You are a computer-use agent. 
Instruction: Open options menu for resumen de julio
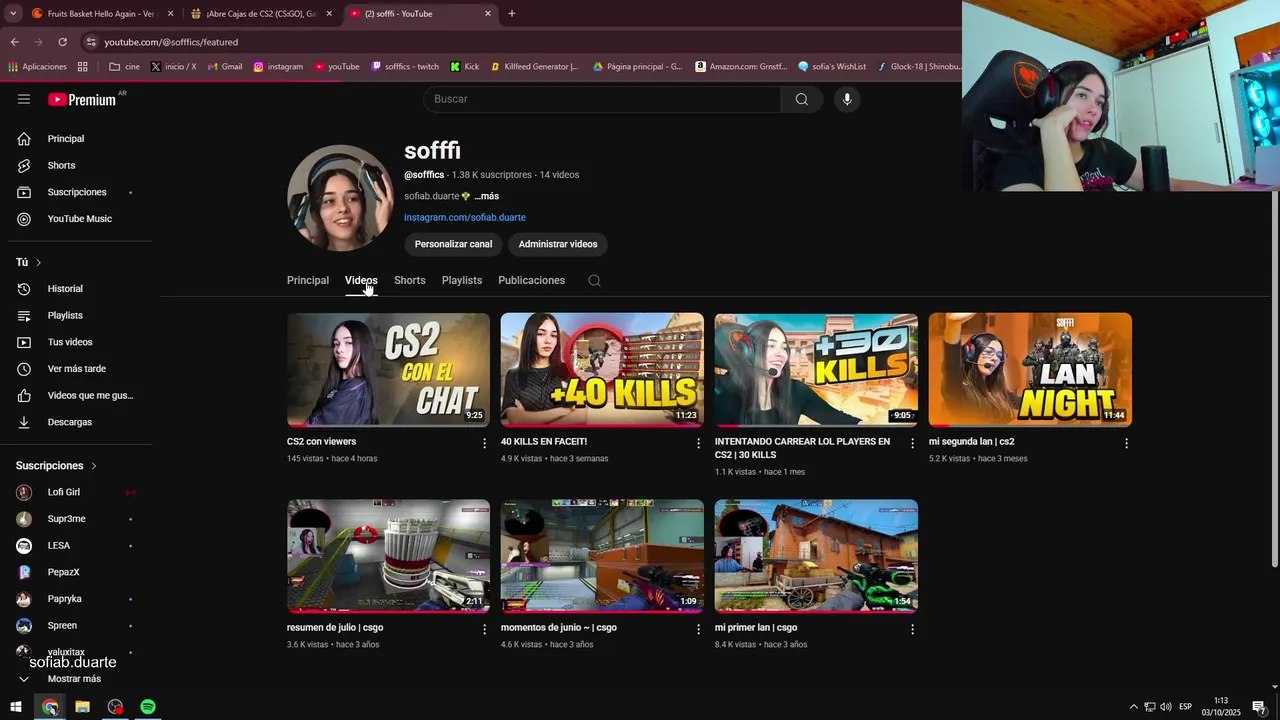[485, 629]
